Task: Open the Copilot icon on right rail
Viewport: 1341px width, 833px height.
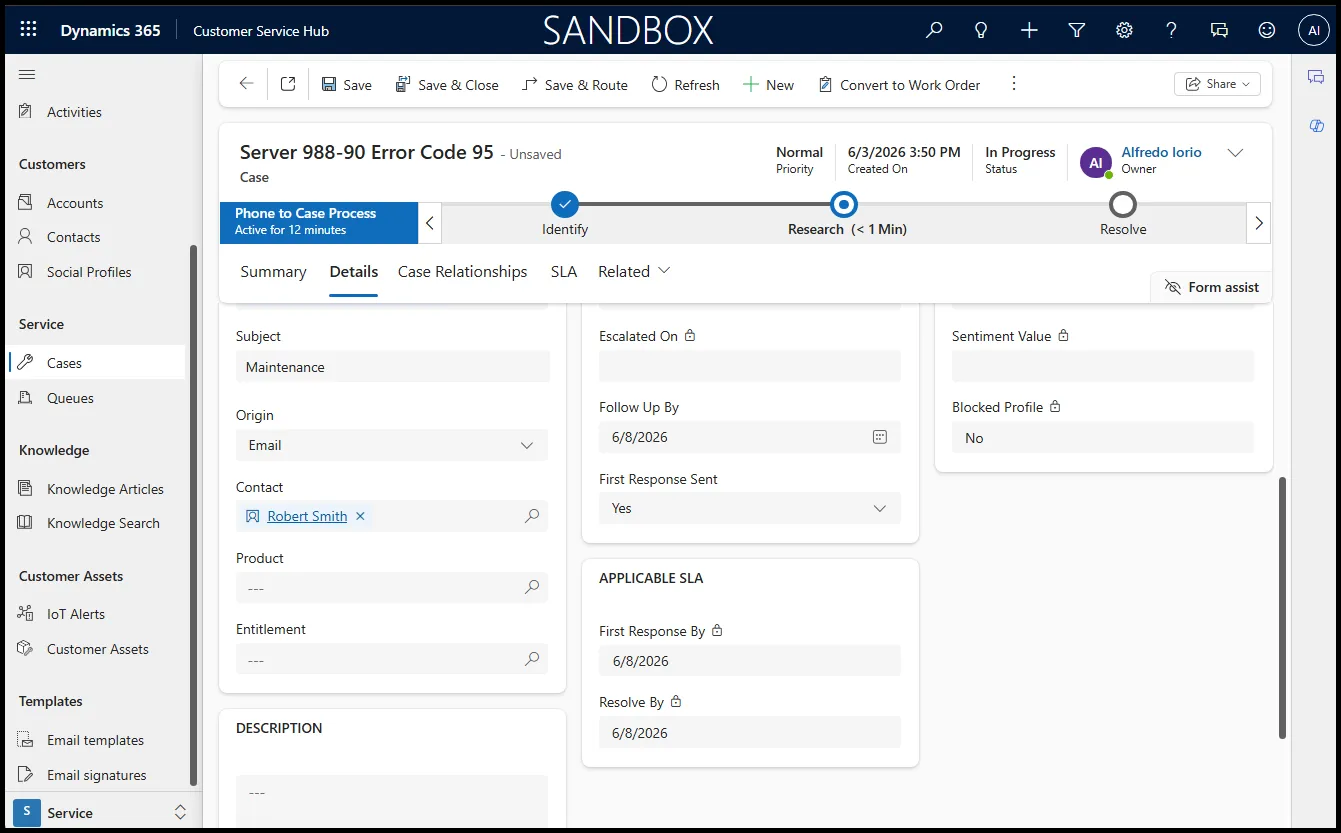Action: pos(1316,125)
